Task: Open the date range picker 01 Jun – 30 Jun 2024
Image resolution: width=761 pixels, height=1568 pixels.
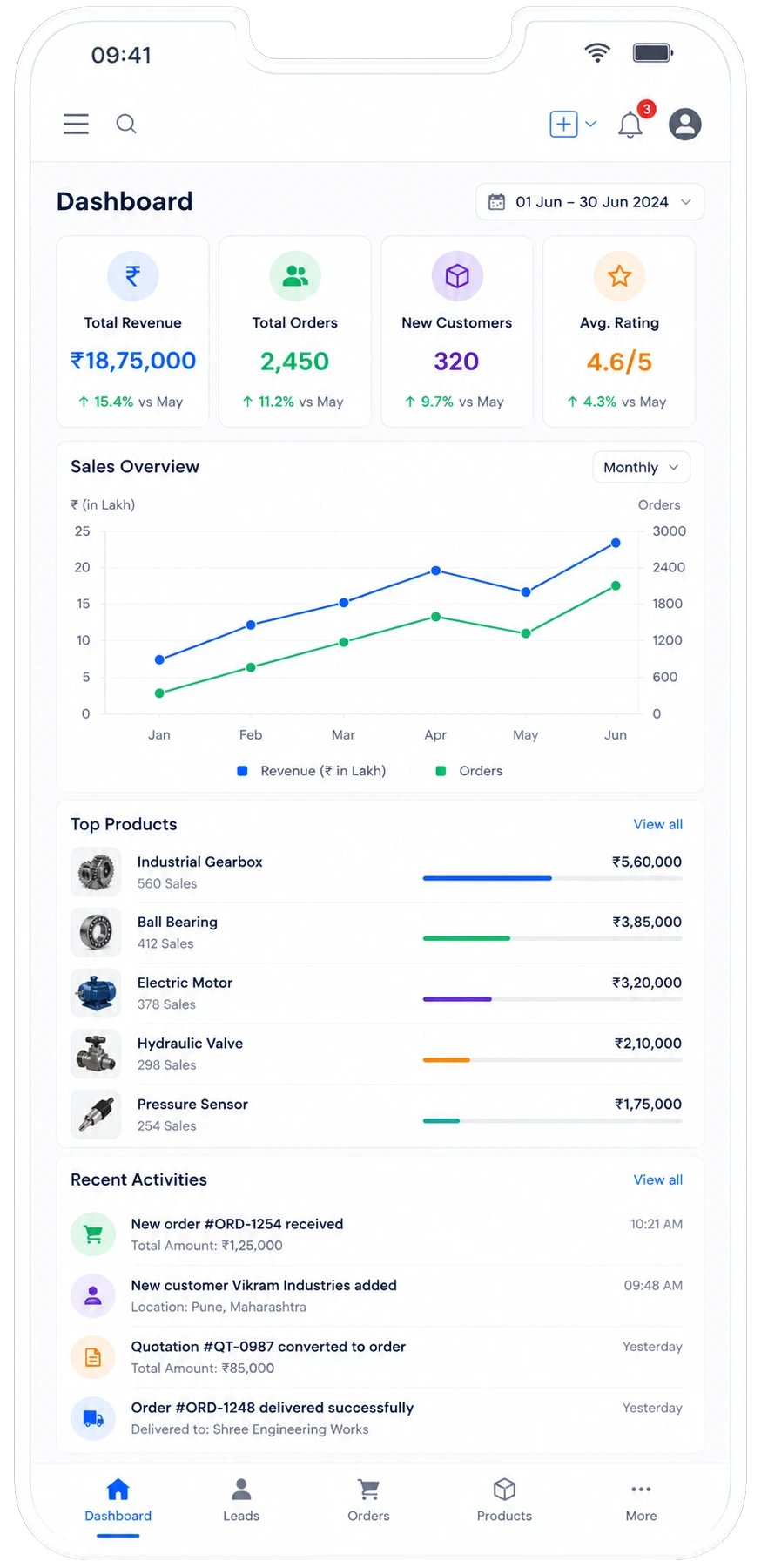Action: pos(589,202)
